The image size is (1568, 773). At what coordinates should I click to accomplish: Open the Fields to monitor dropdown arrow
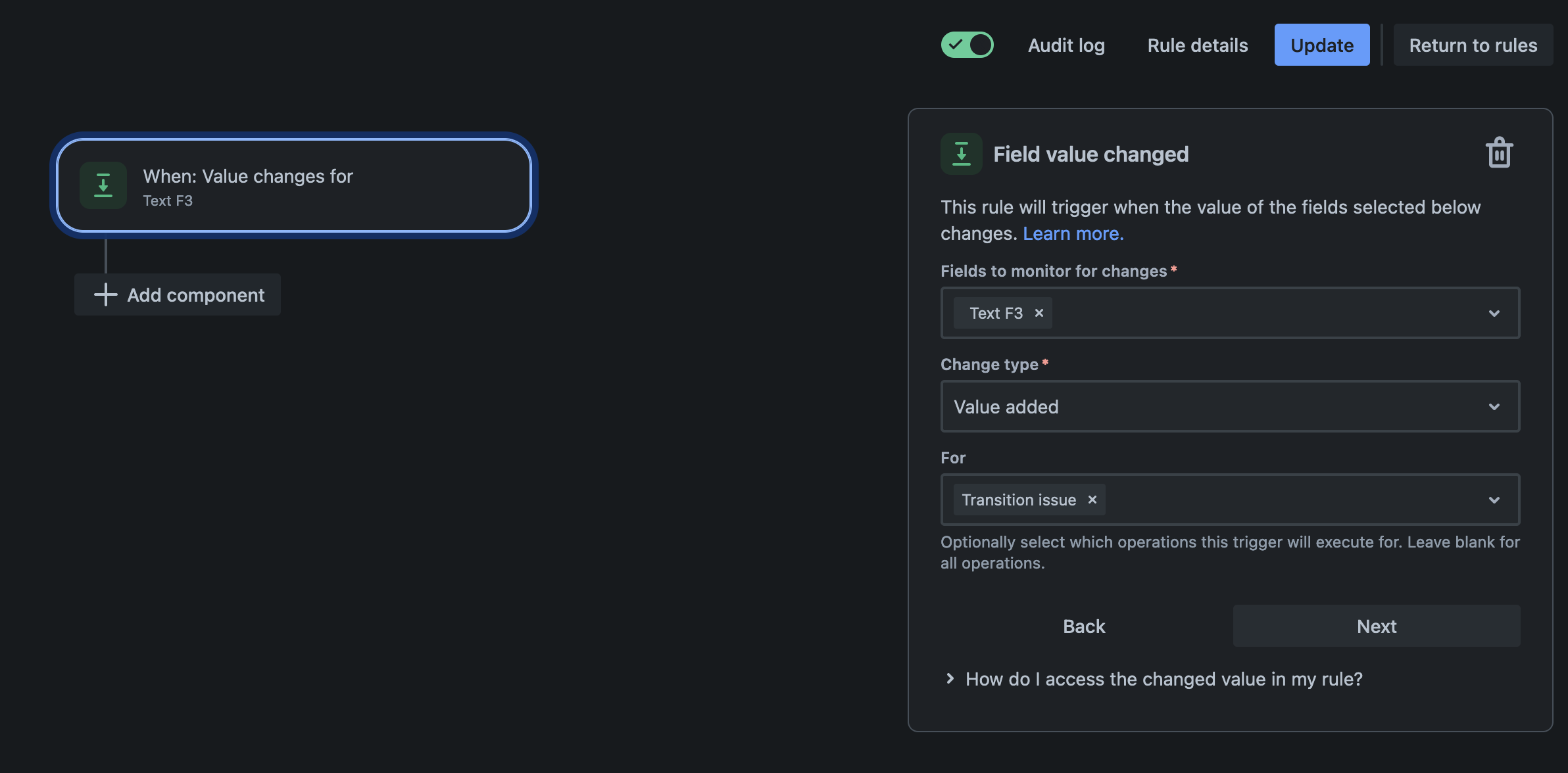click(1494, 314)
